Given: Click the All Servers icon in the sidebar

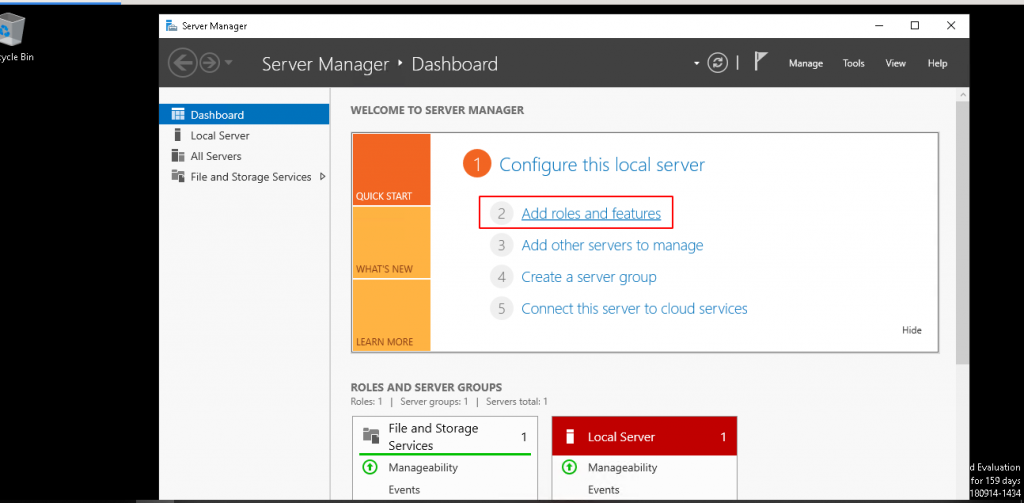Looking at the screenshot, I should (x=178, y=155).
